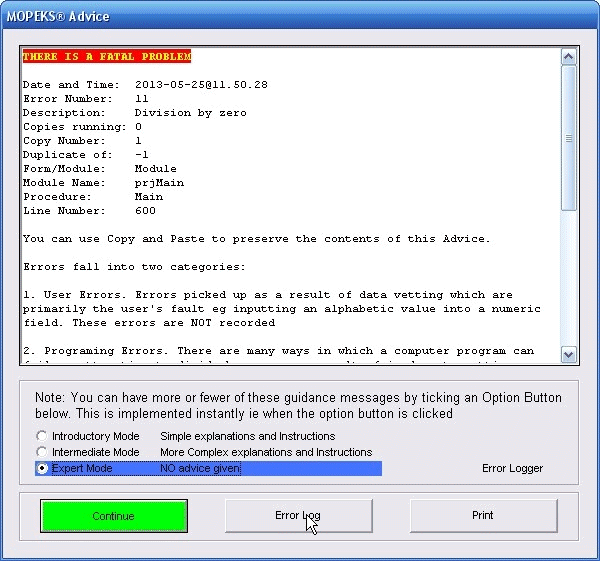Viewport: 600px width, 561px height.
Task: Click the 'Copy Number: 1' line
Action: click(x=82, y=141)
